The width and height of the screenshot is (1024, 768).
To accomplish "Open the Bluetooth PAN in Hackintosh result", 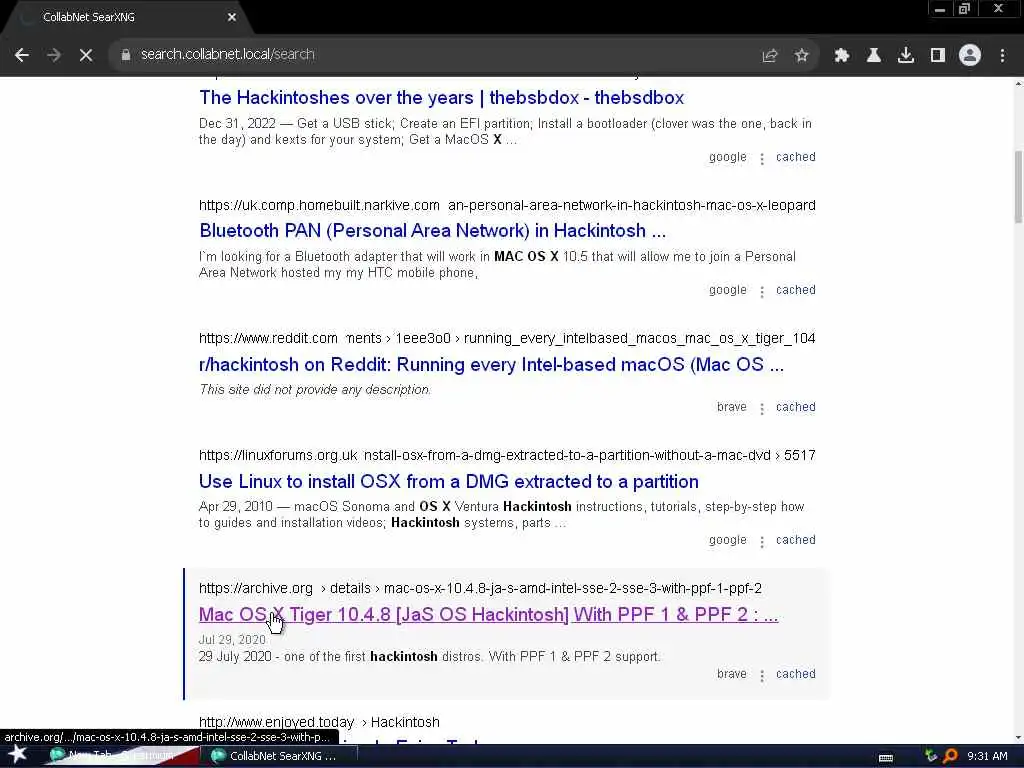I will (432, 231).
